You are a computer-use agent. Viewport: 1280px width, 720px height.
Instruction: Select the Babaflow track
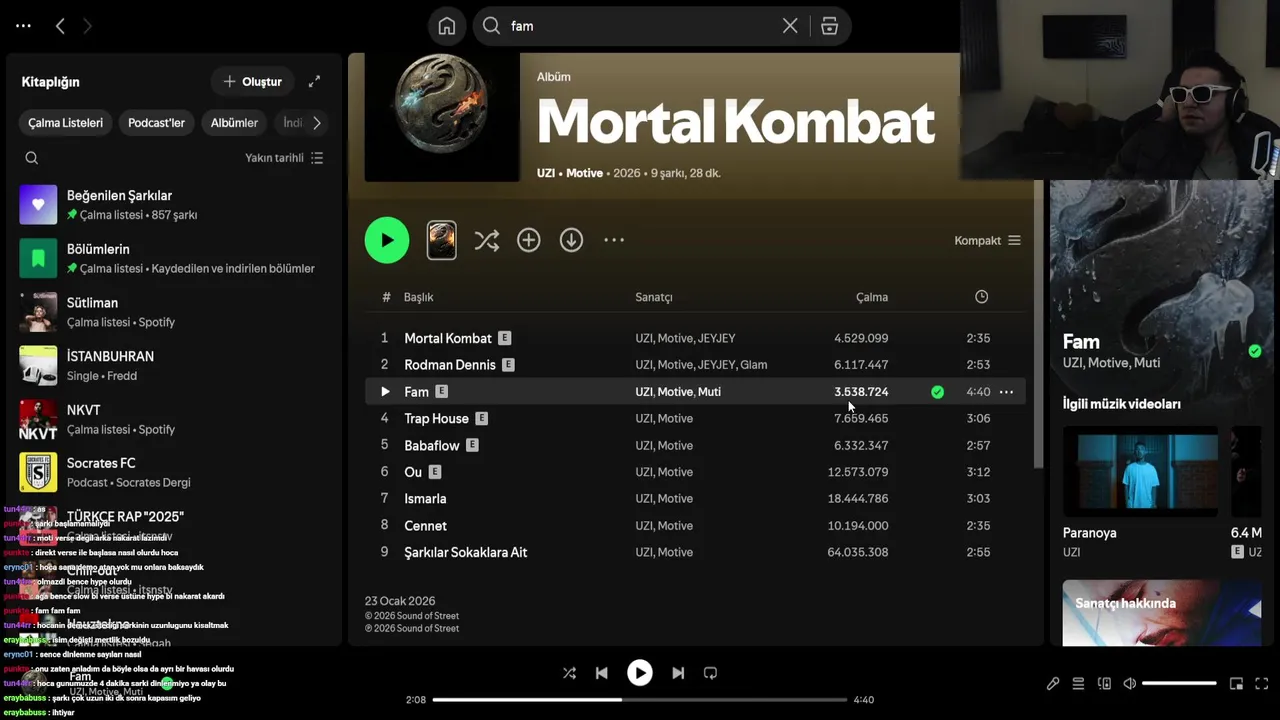point(696,445)
